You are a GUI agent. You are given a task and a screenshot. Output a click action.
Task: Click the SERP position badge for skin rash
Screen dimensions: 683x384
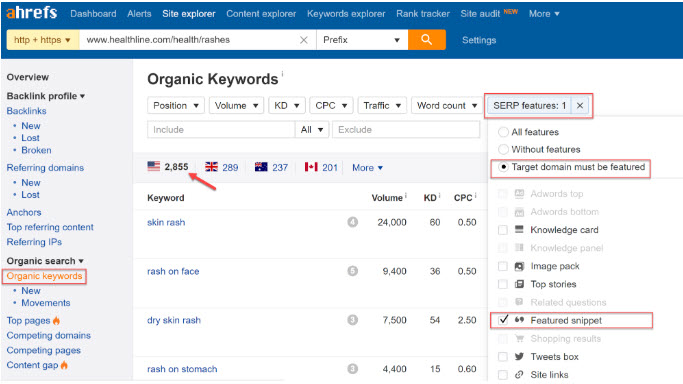(x=352, y=222)
